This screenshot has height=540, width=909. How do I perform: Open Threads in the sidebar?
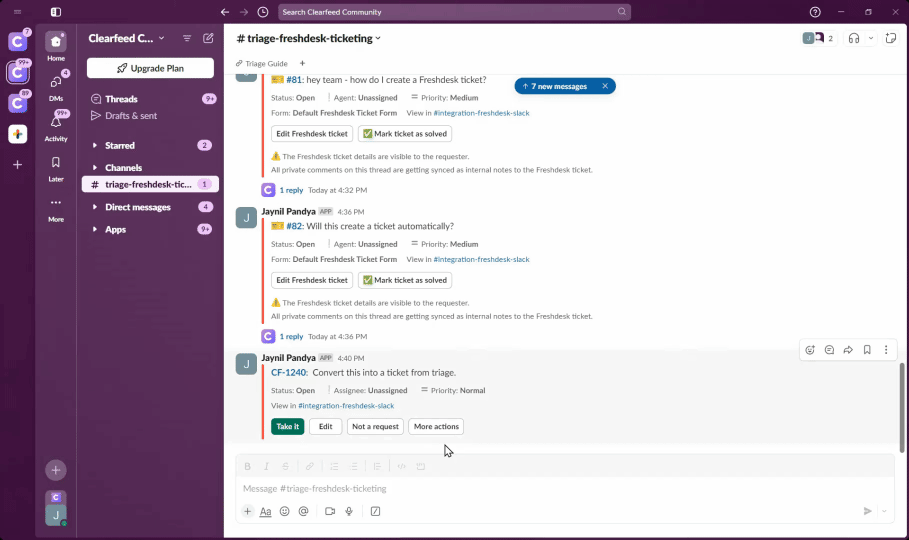pyautogui.click(x=121, y=99)
